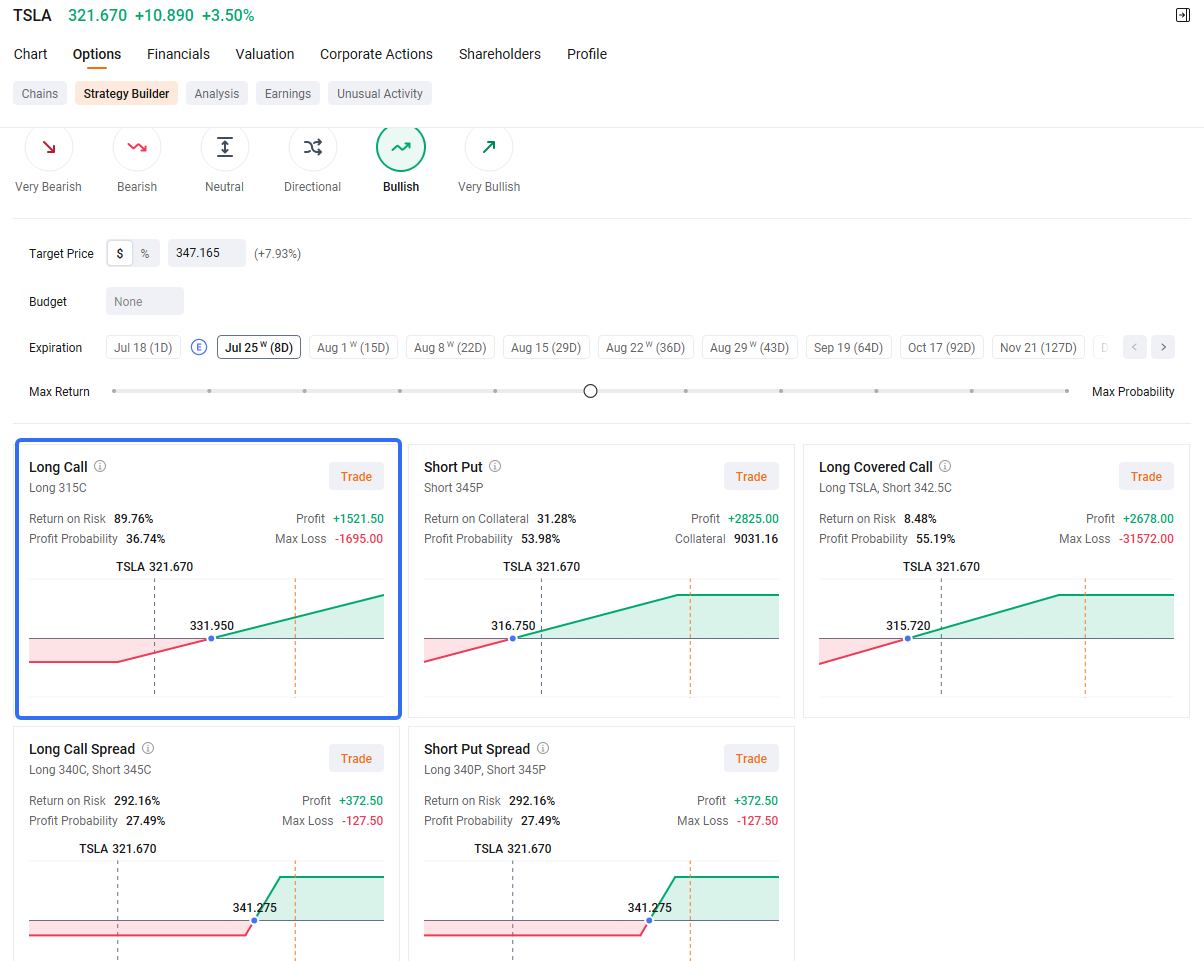The width and height of the screenshot is (1204, 961).
Task: Click the Max Return/Probability slider handle
Action: [x=590, y=391]
